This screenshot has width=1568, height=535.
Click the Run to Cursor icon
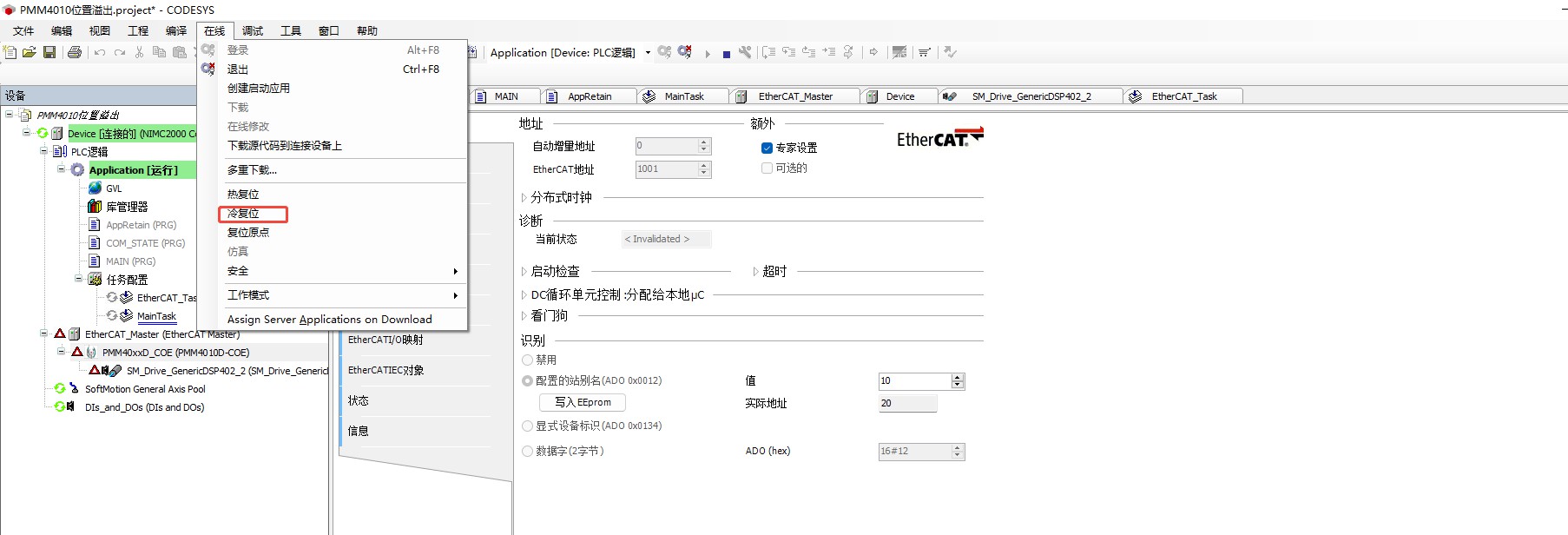[828, 52]
